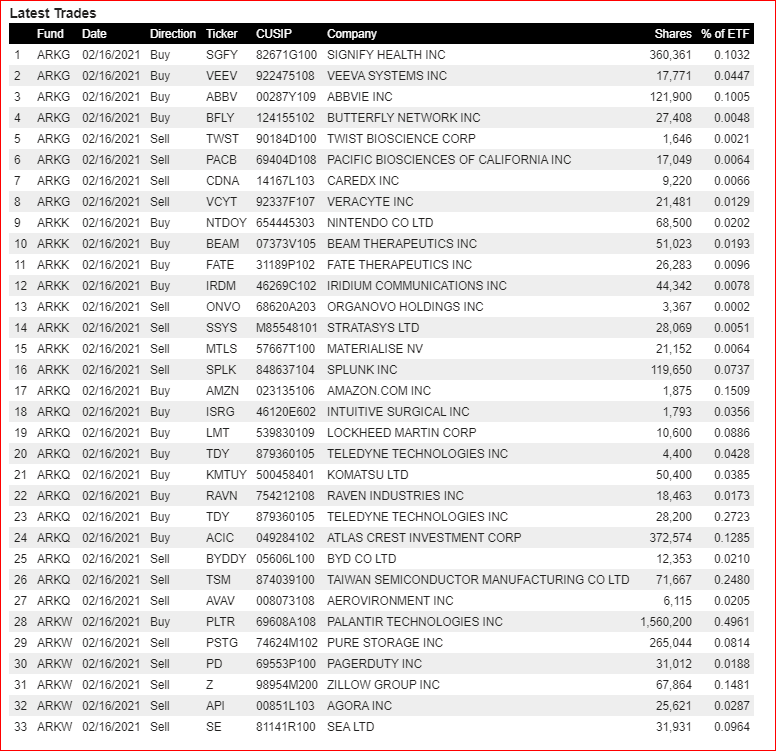This screenshot has height=751, width=776.
Task: Click the Shares column header
Action: click(673, 34)
